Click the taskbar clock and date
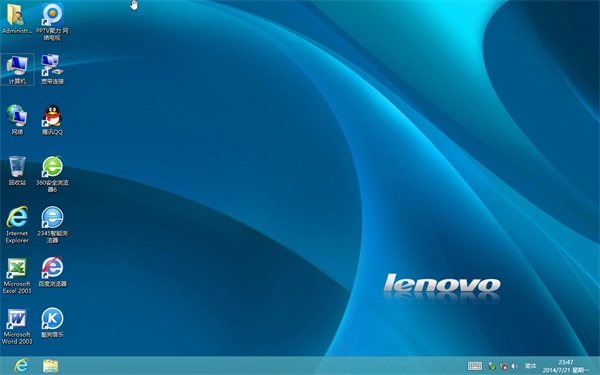Viewport: 600px width, 375px height. 566,366
